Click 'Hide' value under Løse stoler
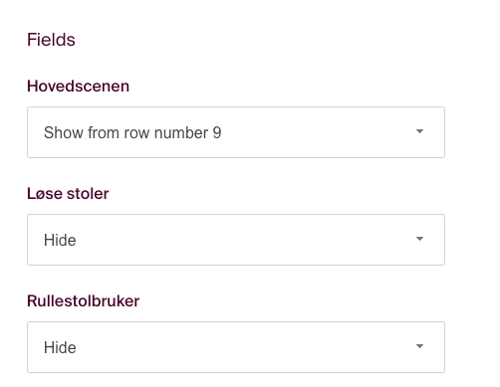 pyautogui.click(x=60, y=240)
